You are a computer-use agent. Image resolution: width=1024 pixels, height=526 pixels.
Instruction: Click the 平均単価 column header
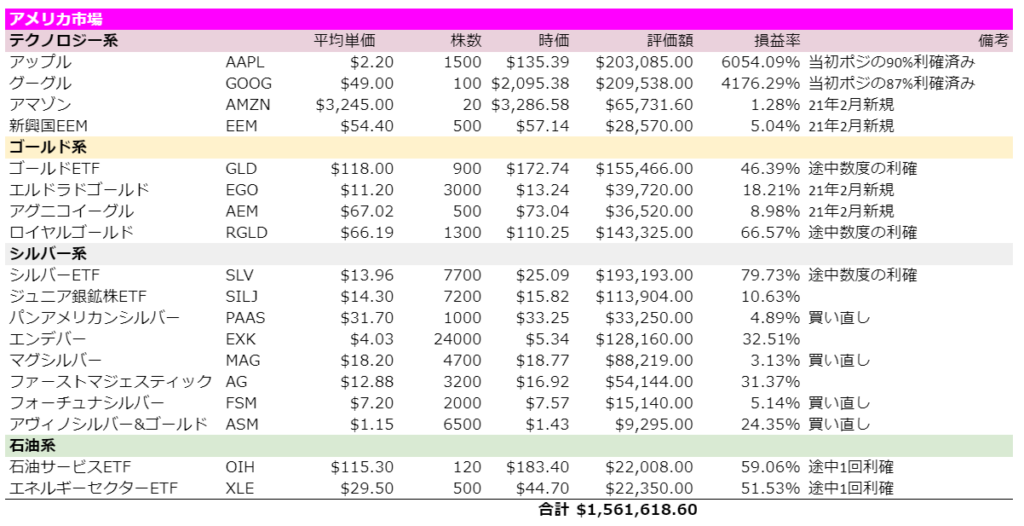[x=344, y=41]
